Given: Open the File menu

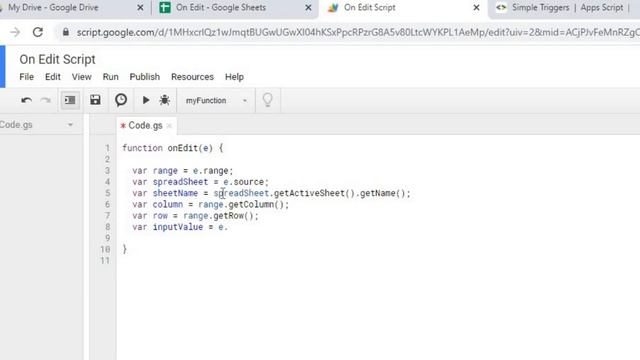Looking at the screenshot, I should tap(27, 77).
